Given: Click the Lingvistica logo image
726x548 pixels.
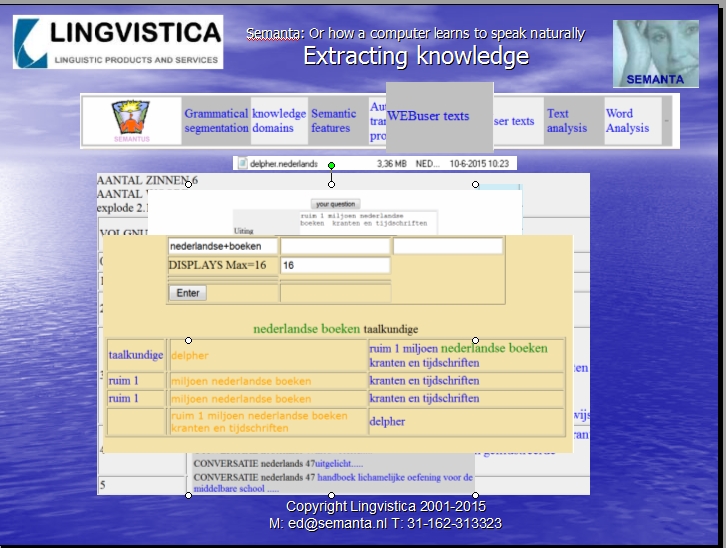Looking at the screenshot, I should (118, 42).
